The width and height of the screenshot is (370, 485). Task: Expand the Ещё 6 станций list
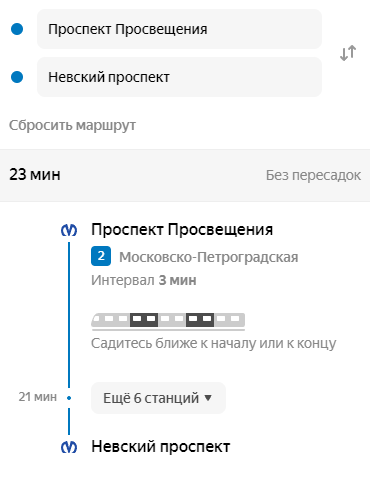pyautogui.click(x=158, y=398)
